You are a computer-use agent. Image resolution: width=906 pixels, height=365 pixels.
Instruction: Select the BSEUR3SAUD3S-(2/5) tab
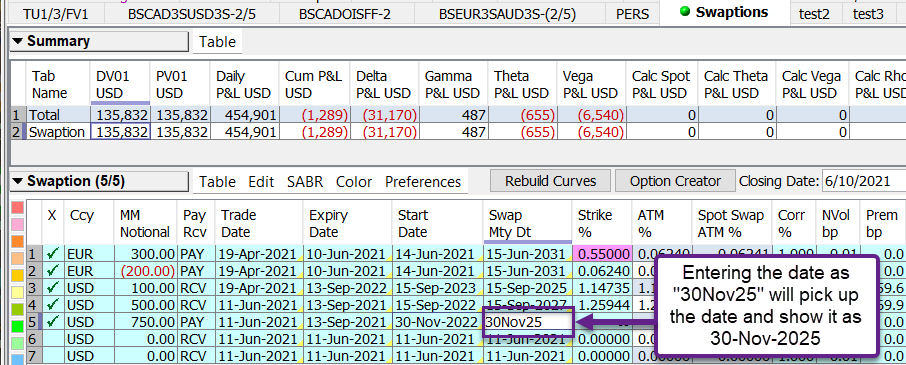pos(508,13)
